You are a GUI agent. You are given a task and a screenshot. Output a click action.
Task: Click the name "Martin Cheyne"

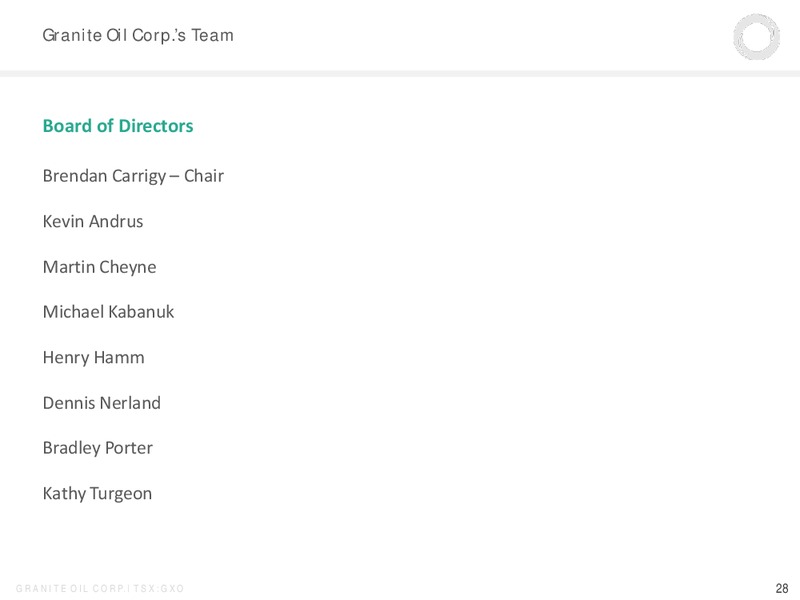point(99,267)
